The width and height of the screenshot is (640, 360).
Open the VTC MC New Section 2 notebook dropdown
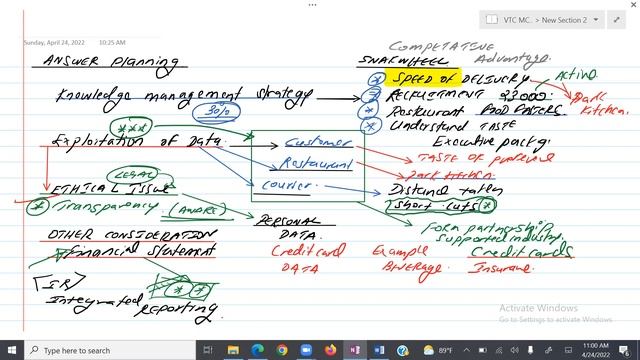(x=542, y=20)
